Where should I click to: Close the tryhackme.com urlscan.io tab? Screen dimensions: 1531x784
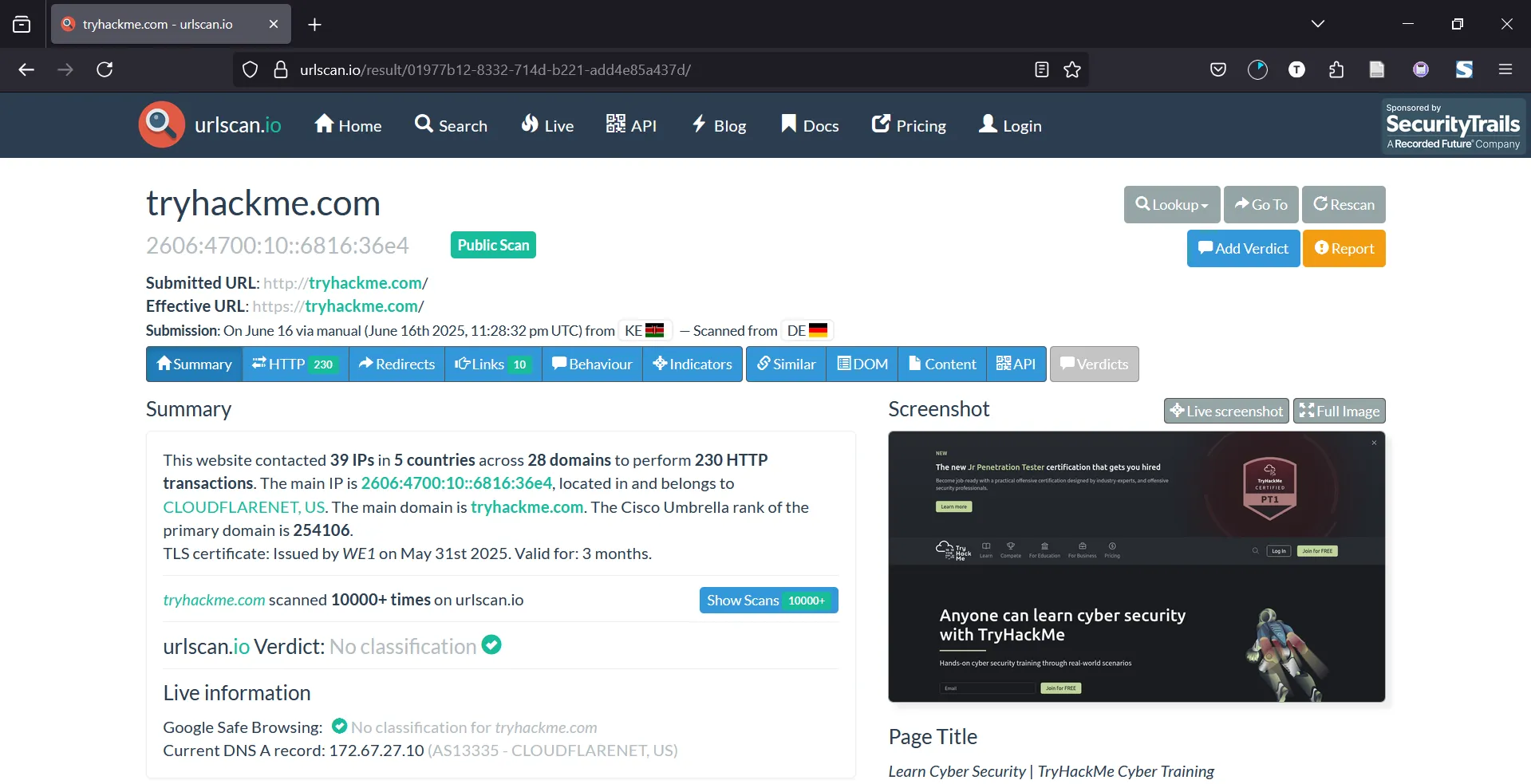274,24
